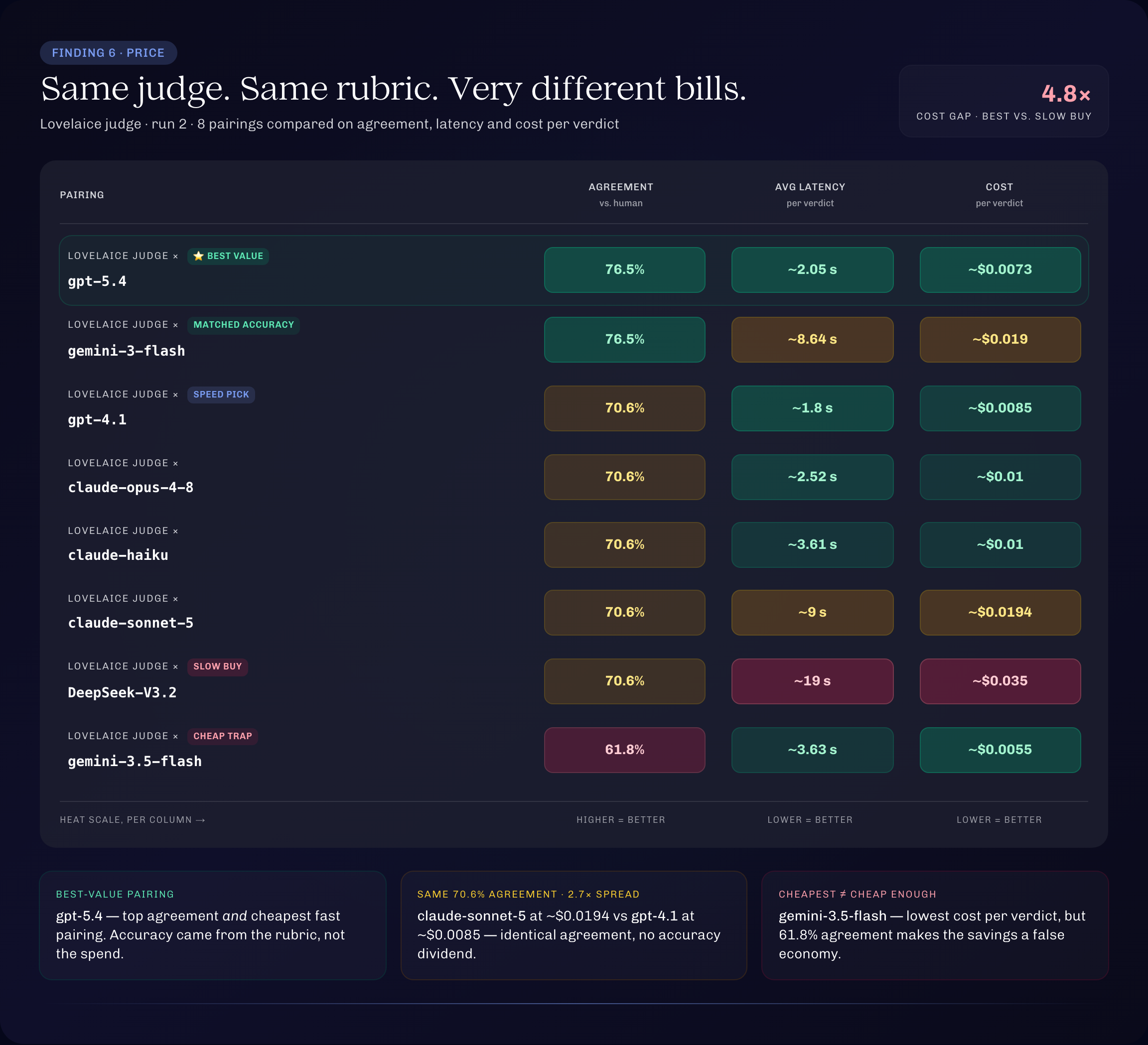Click the 4.8× cost gap figure
This screenshot has height=1045, width=1148.
tap(1066, 94)
